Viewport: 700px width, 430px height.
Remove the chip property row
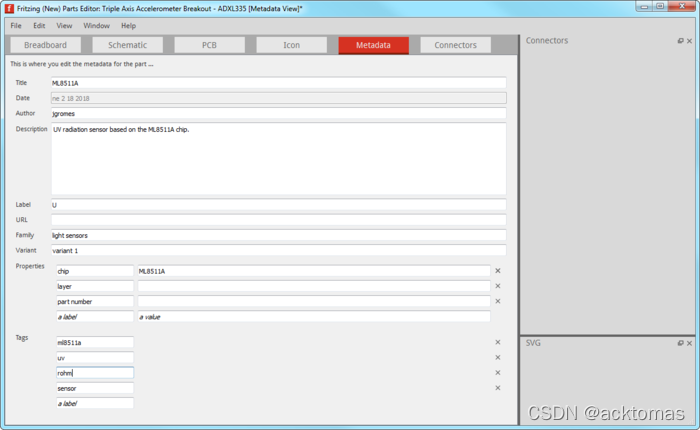pos(498,271)
